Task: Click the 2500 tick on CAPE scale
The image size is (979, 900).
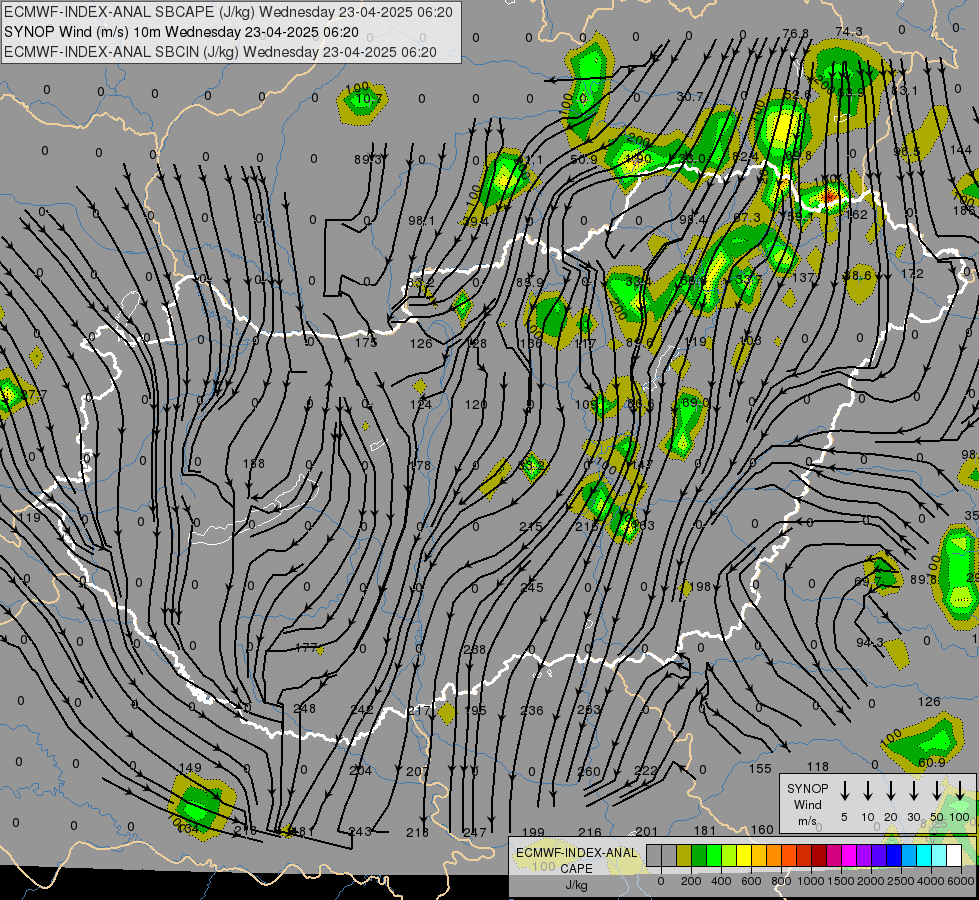Action: point(901,881)
